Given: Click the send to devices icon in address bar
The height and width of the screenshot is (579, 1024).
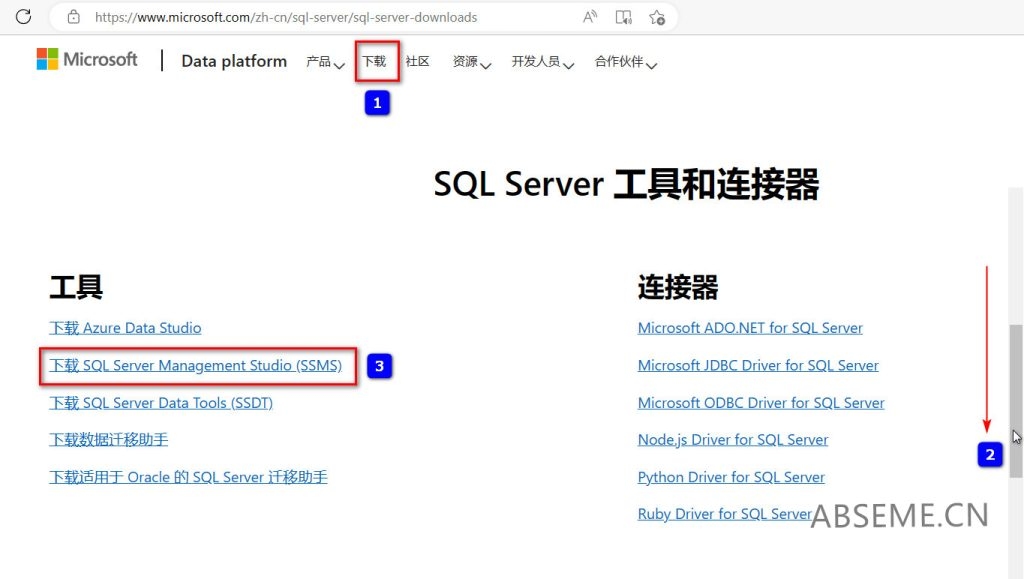Looking at the screenshot, I should [623, 16].
